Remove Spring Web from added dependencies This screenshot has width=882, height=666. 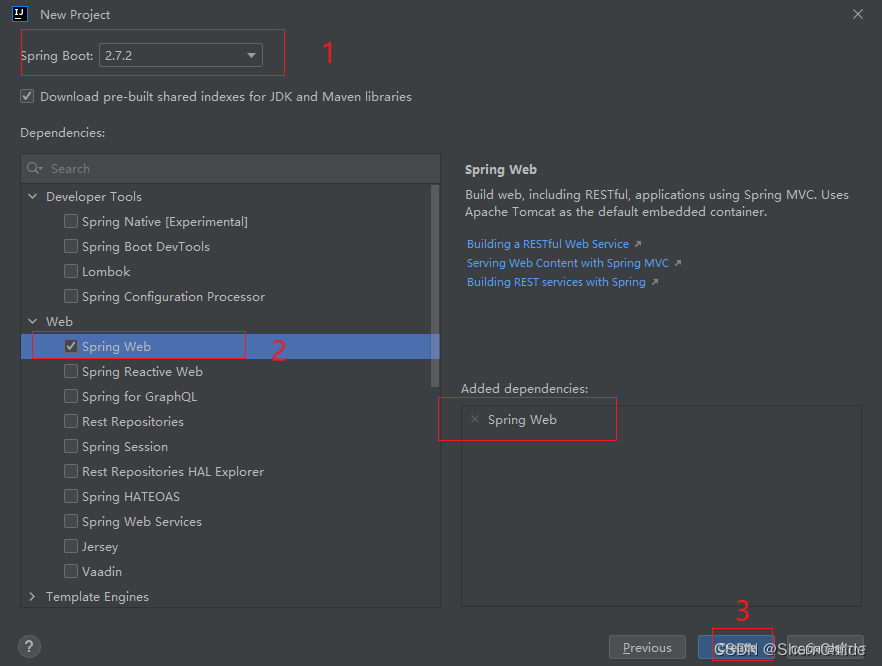(475, 419)
